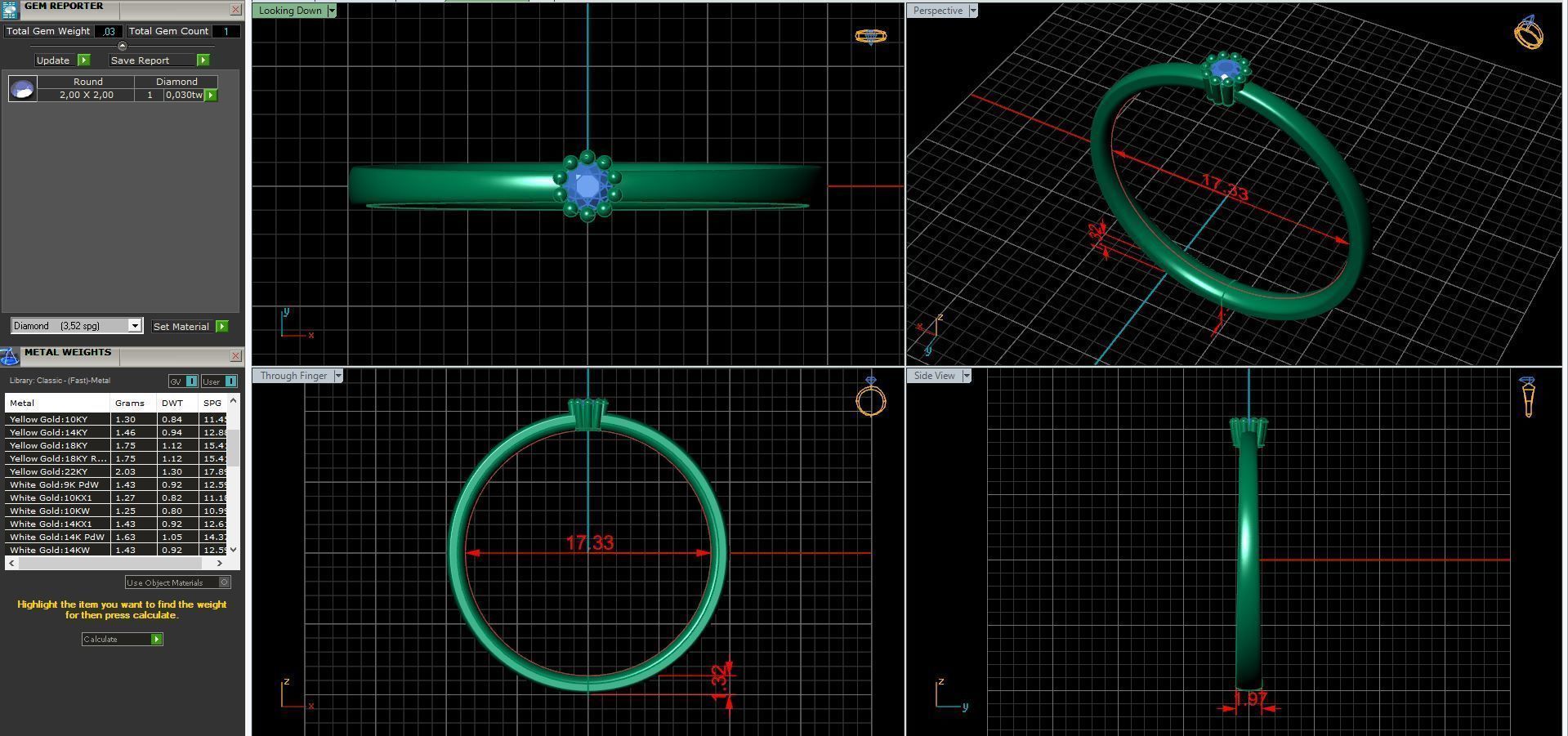Click the Set Material button

point(181,326)
